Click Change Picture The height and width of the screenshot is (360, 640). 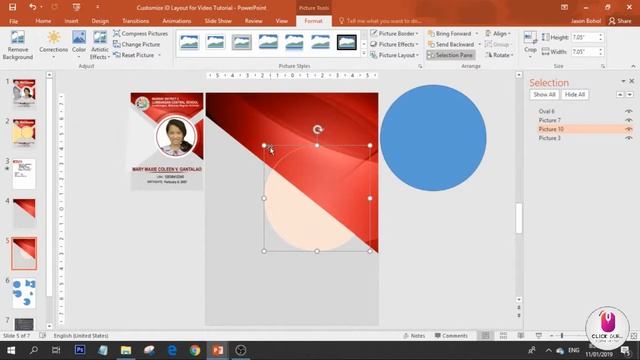(136, 44)
